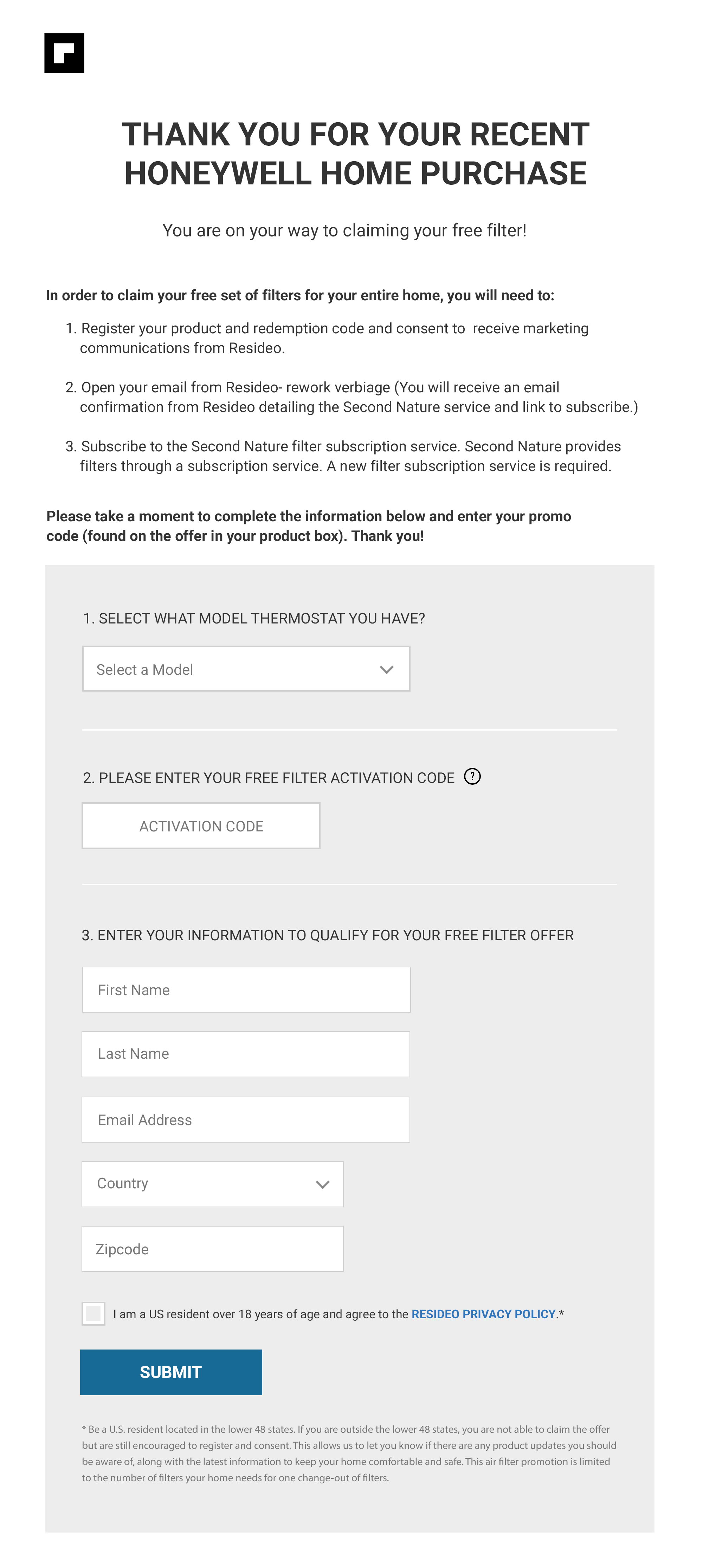Click into the First Name field
This screenshot has height=1568, width=703.
pyautogui.click(x=246, y=990)
